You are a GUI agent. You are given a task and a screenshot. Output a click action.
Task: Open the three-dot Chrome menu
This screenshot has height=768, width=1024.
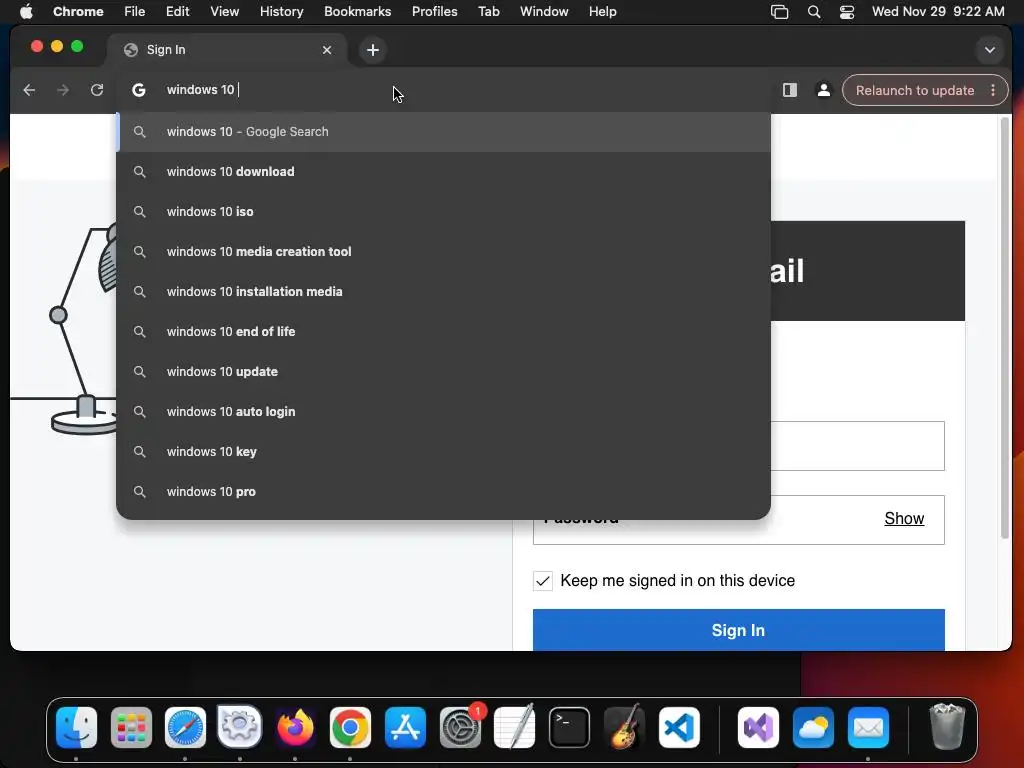point(993,90)
